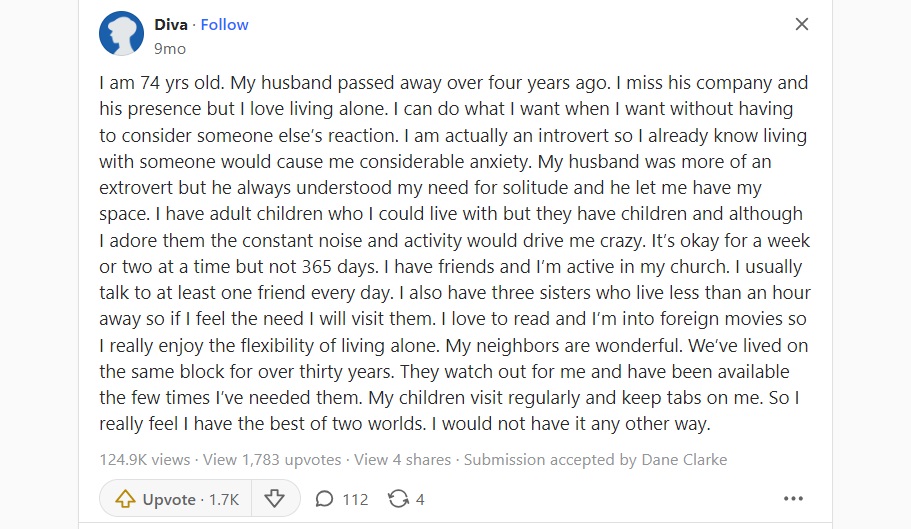Open the comments speech bubble icon
This screenshot has height=529, width=911.
click(x=324, y=499)
